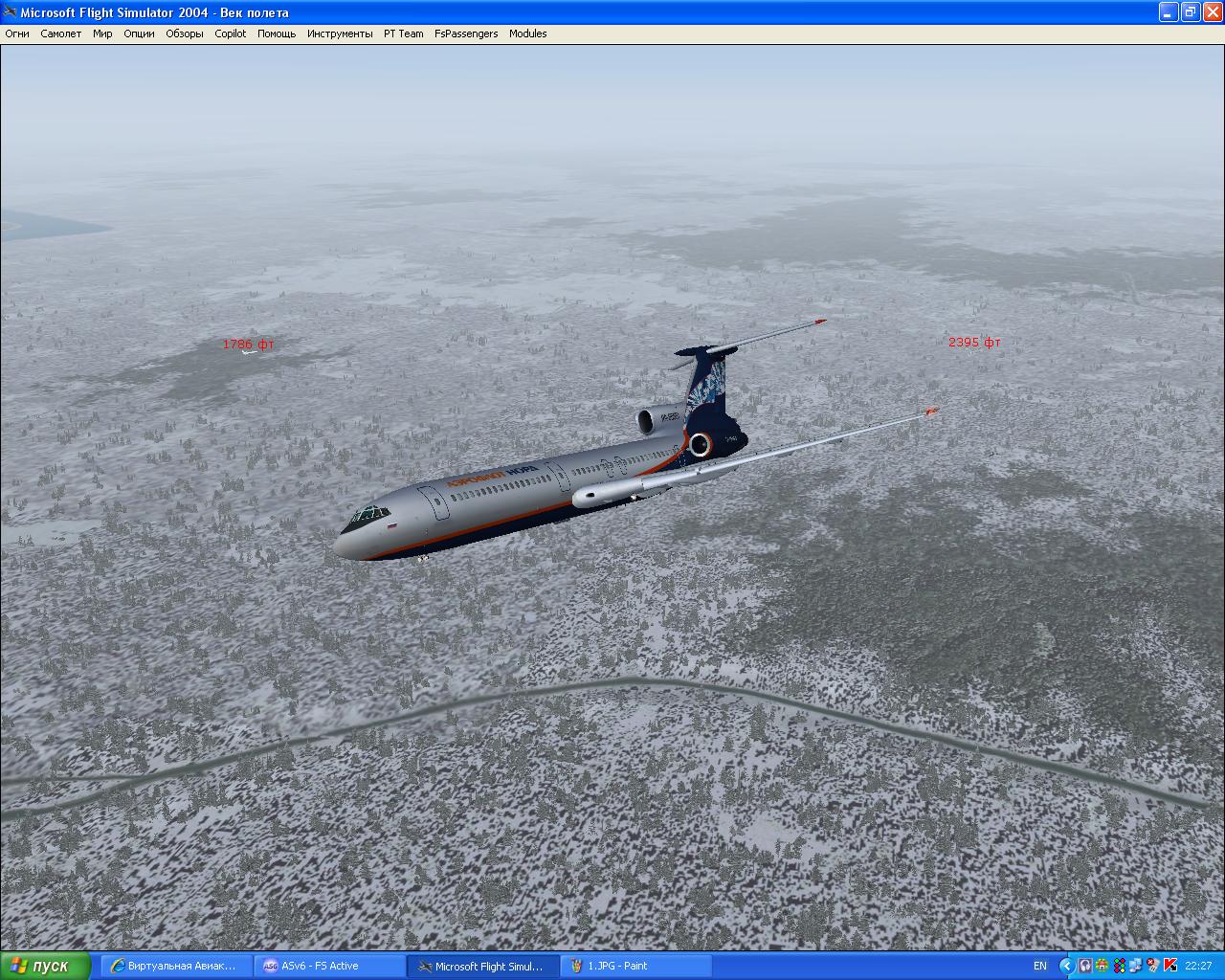Viewport: 1225px width, 980px height.
Task: Click the Flight Simulator title bar icon
Action: coord(11,12)
